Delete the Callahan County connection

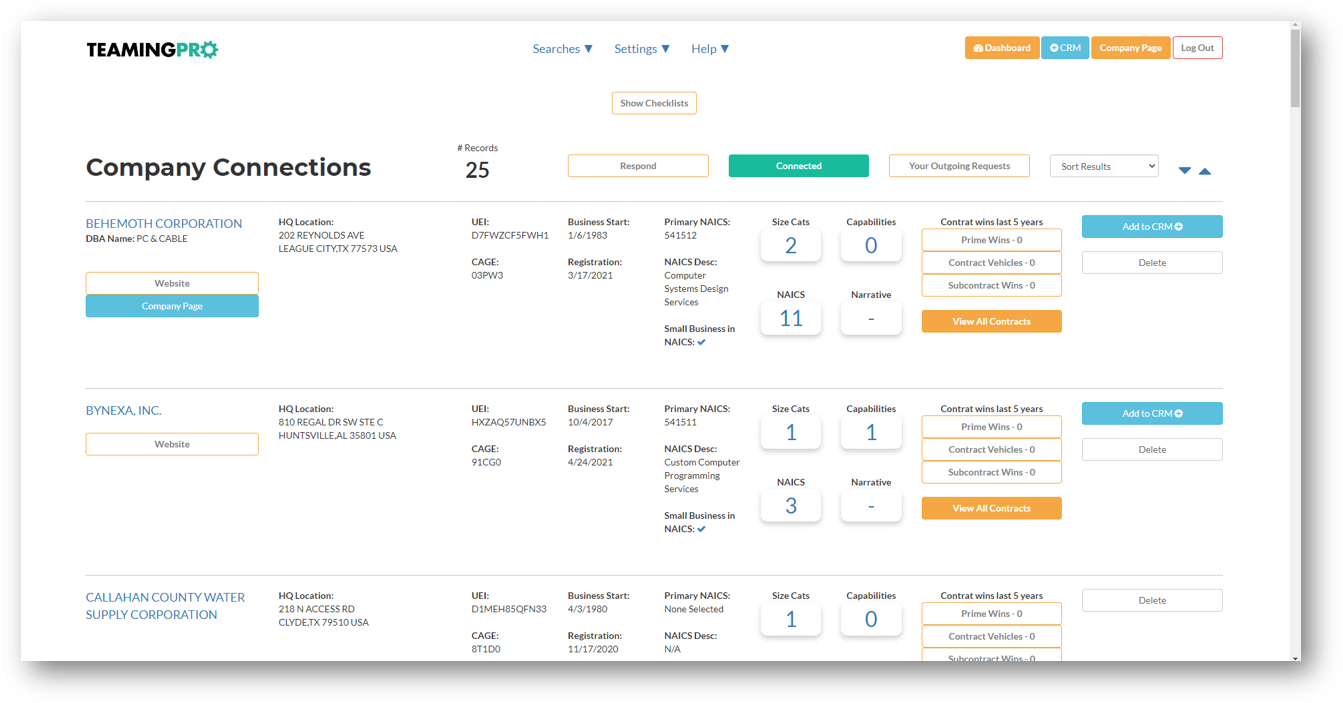1152,601
